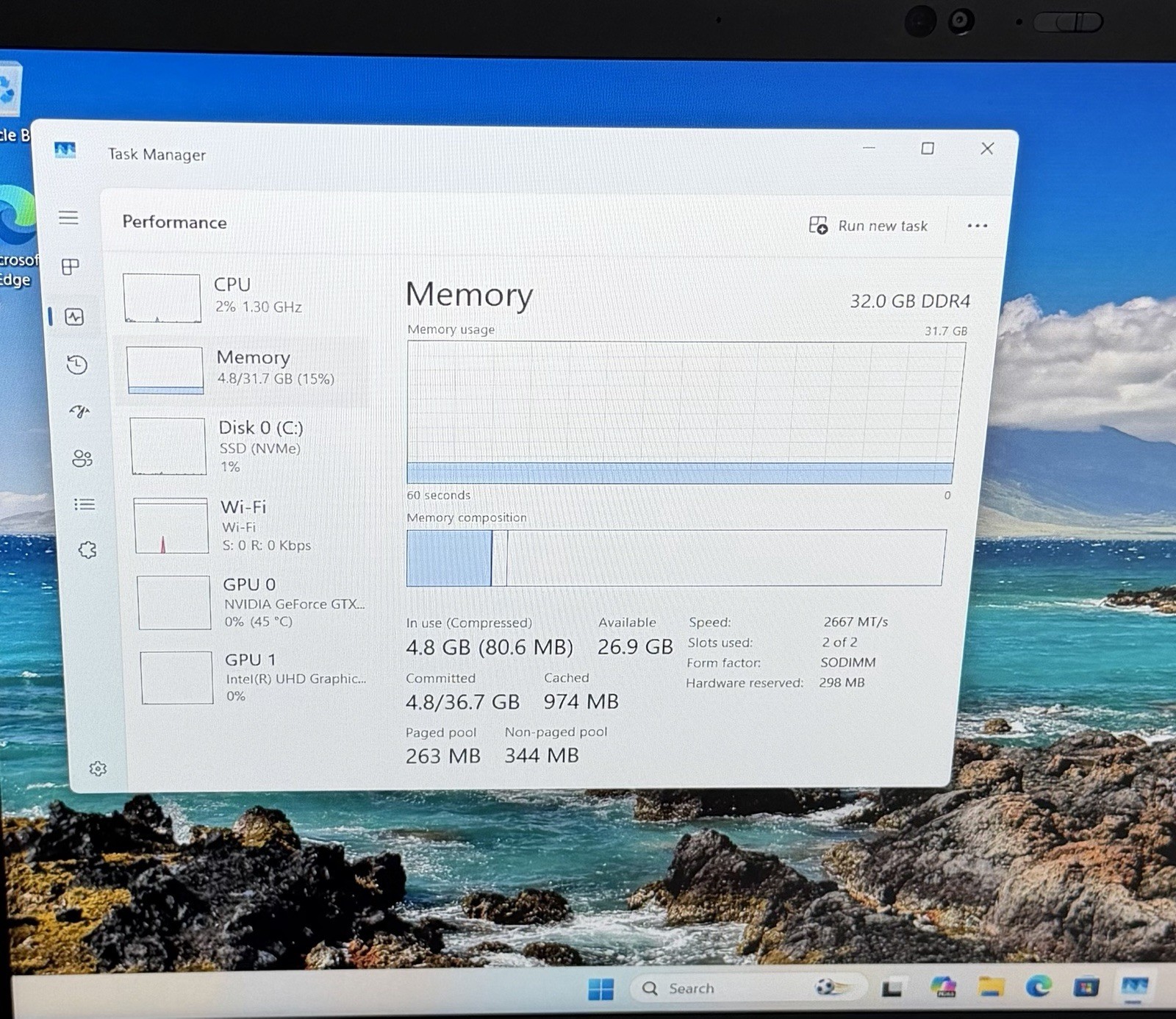
Task: Click the Paged pool value "263 MB"
Action: (442, 756)
